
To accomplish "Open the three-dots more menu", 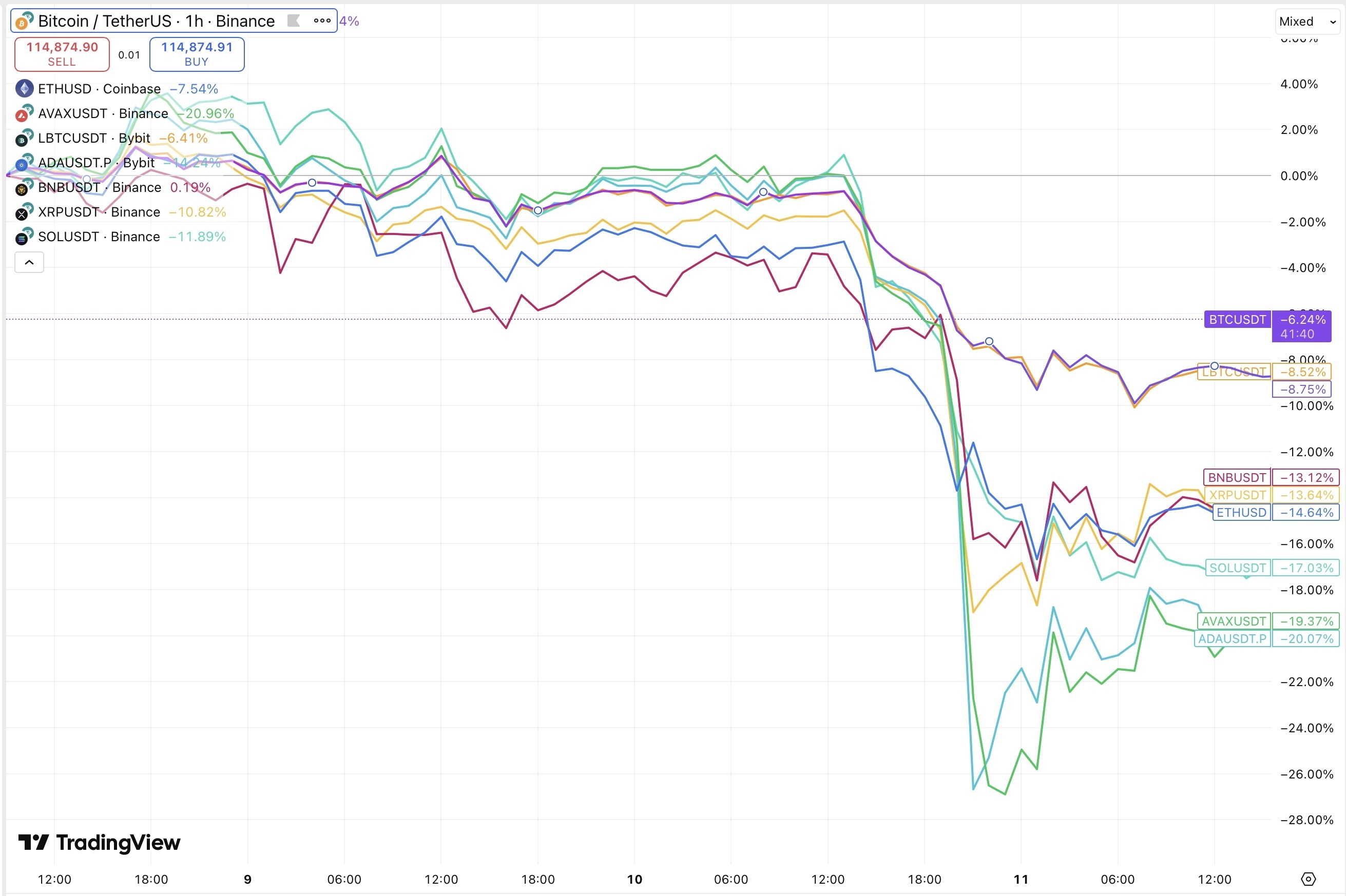I will point(322,21).
